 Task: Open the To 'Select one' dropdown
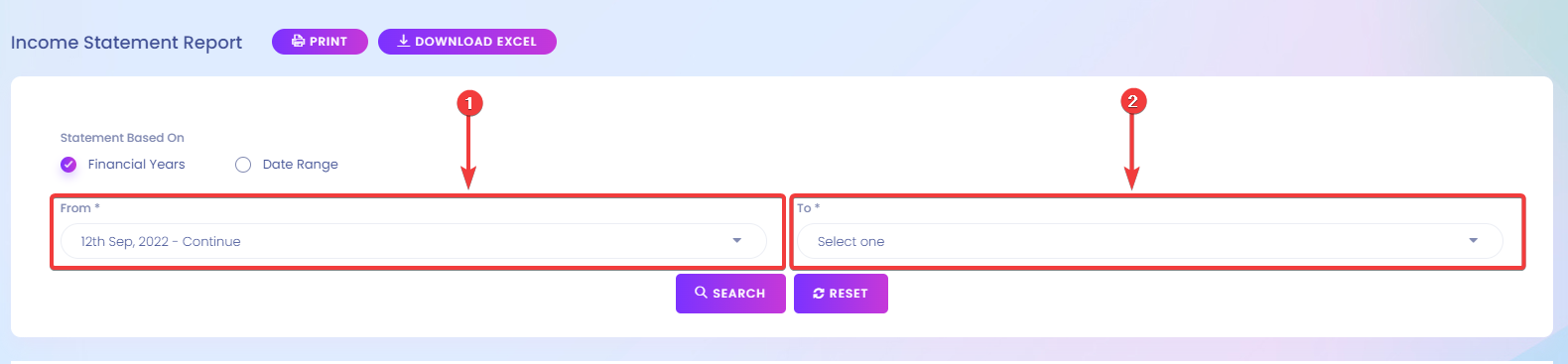click(x=1150, y=241)
